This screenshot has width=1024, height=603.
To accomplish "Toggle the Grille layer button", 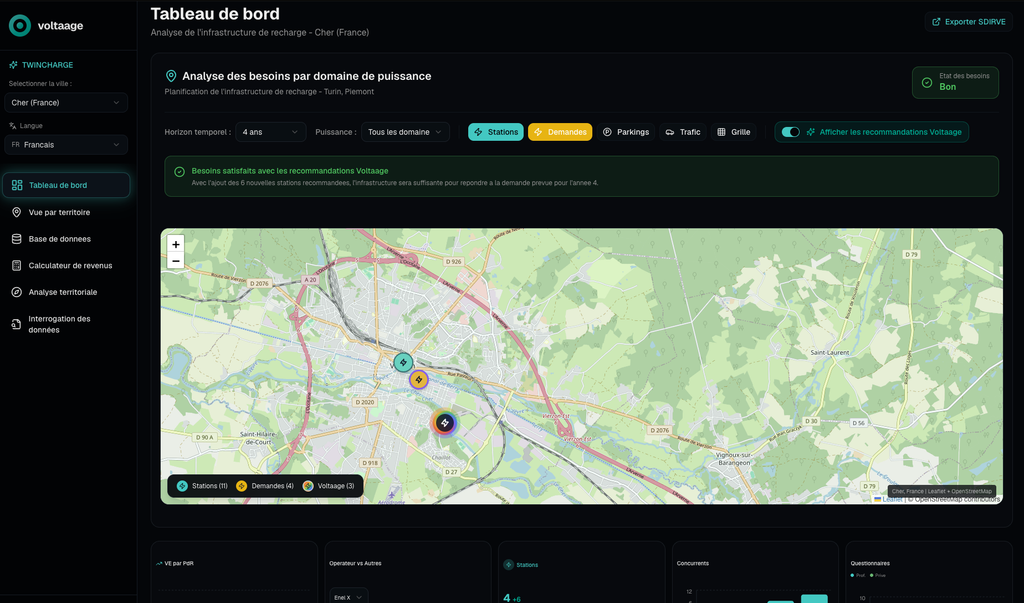I will [733, 132].
